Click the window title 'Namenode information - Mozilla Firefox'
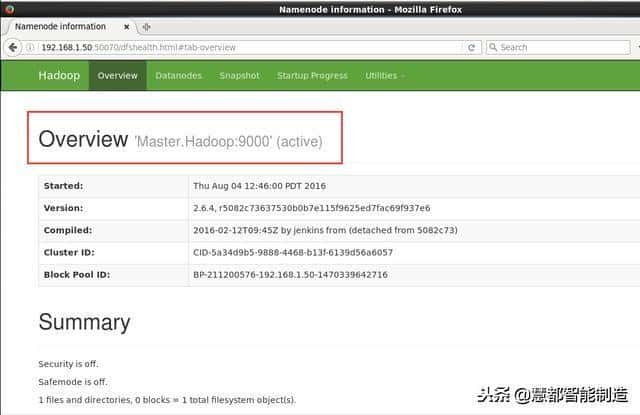Screen dimensions: 640x415 [370, 9]
